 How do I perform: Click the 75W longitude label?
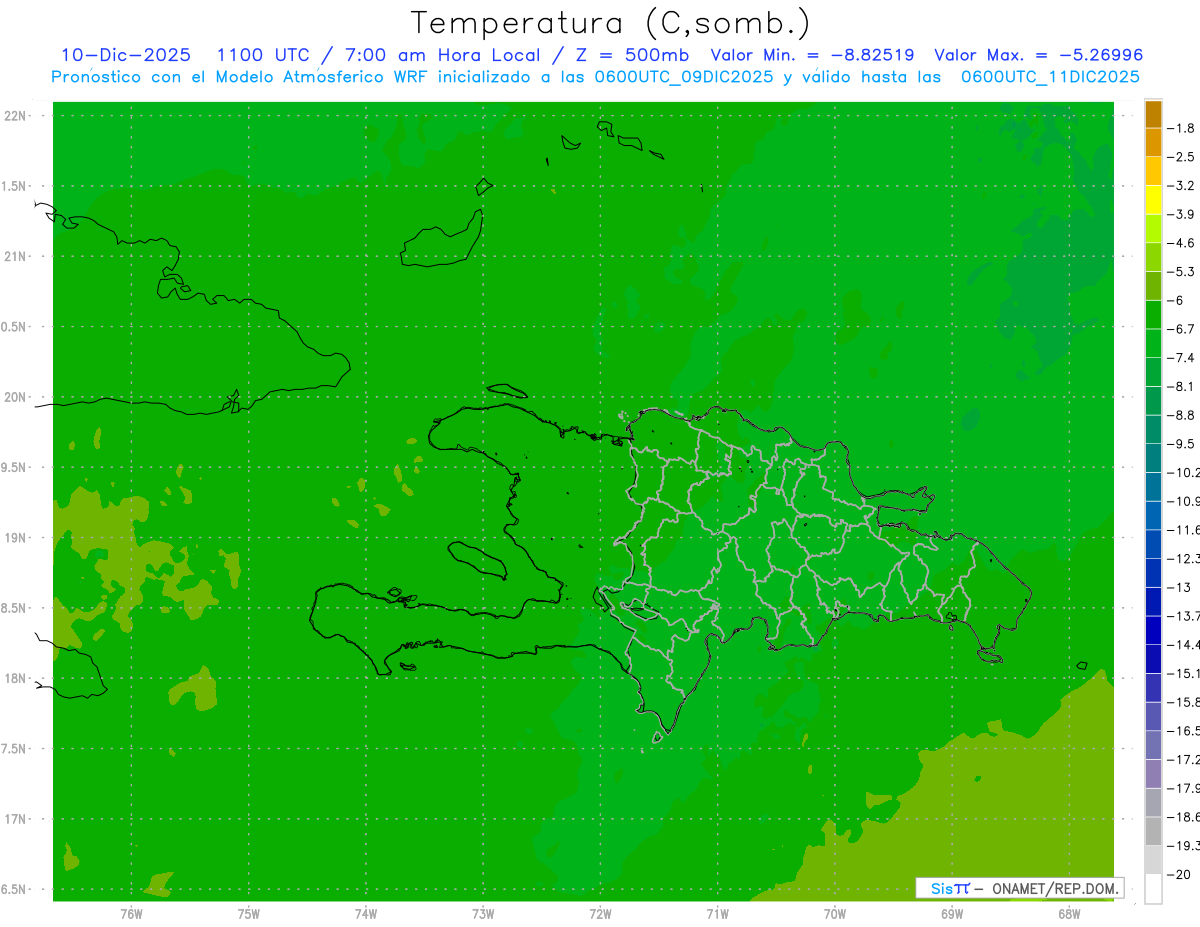tap(248, 913)
